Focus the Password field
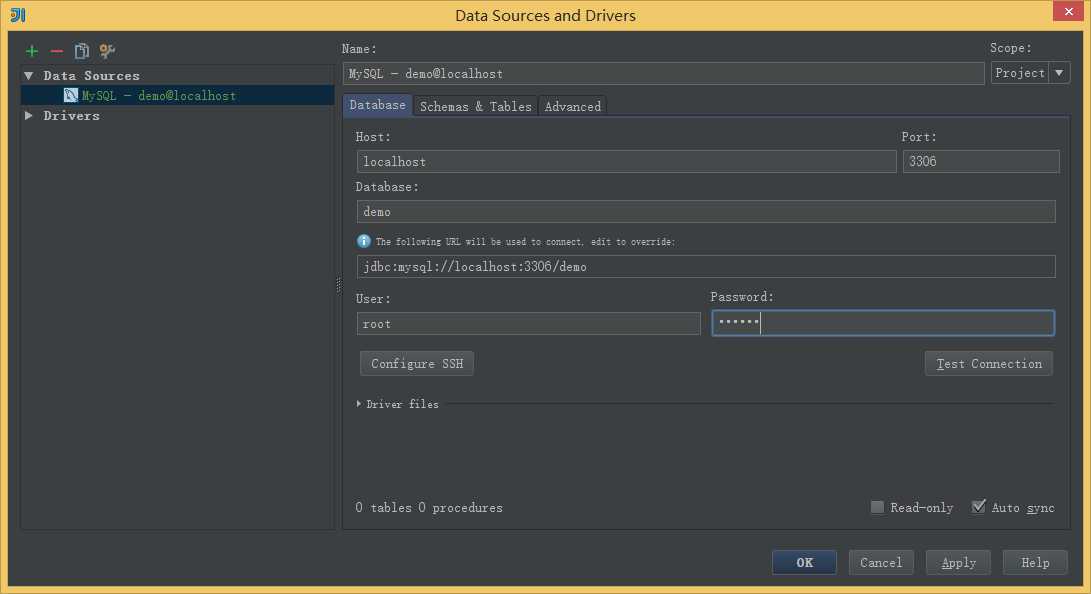1091x594 pixels. click(883, 323)
